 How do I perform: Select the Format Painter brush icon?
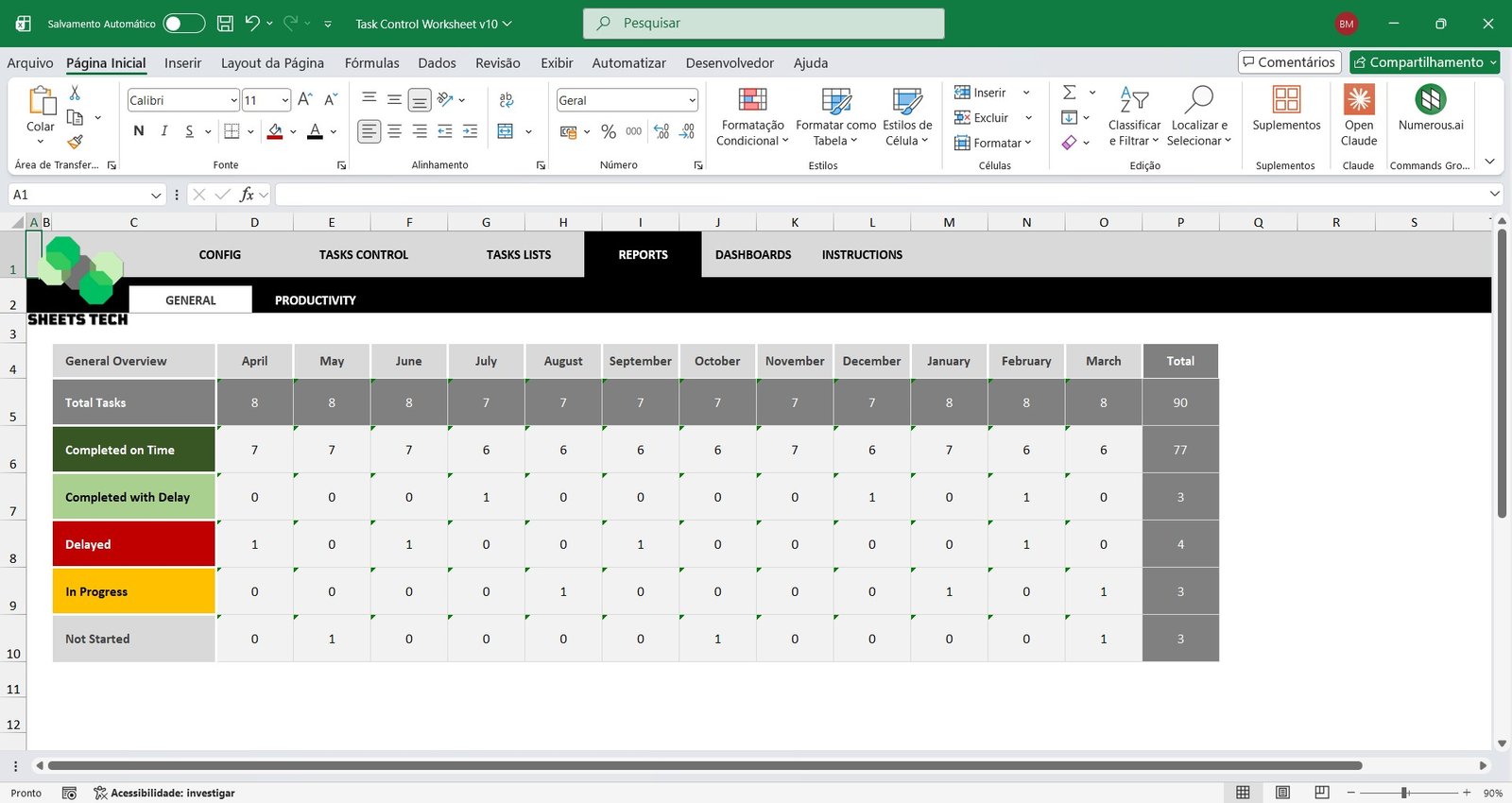point(75,142)
